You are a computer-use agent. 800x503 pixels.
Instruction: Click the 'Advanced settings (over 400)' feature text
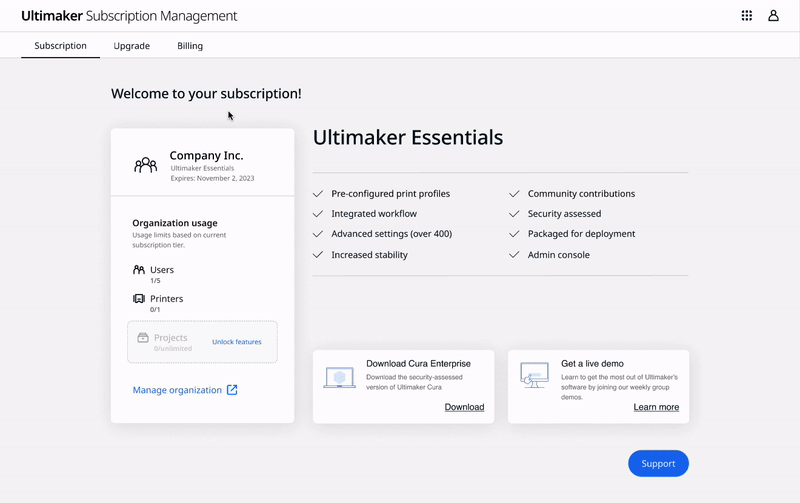pyautogui.click(x=391, y=234)
